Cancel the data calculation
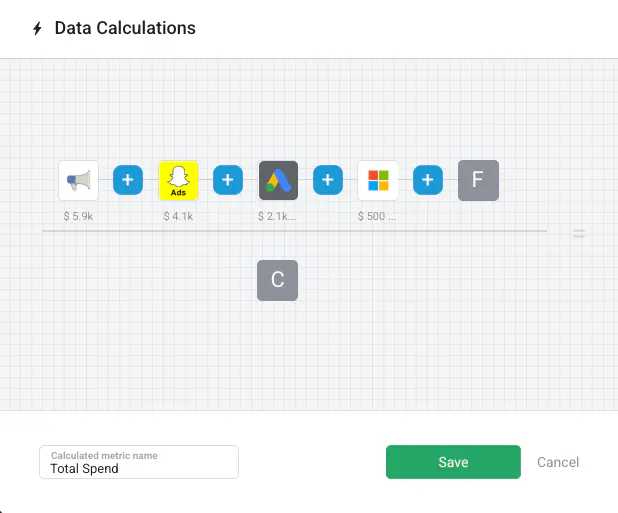This screenshot has height=513, width=618. point(558,462)
